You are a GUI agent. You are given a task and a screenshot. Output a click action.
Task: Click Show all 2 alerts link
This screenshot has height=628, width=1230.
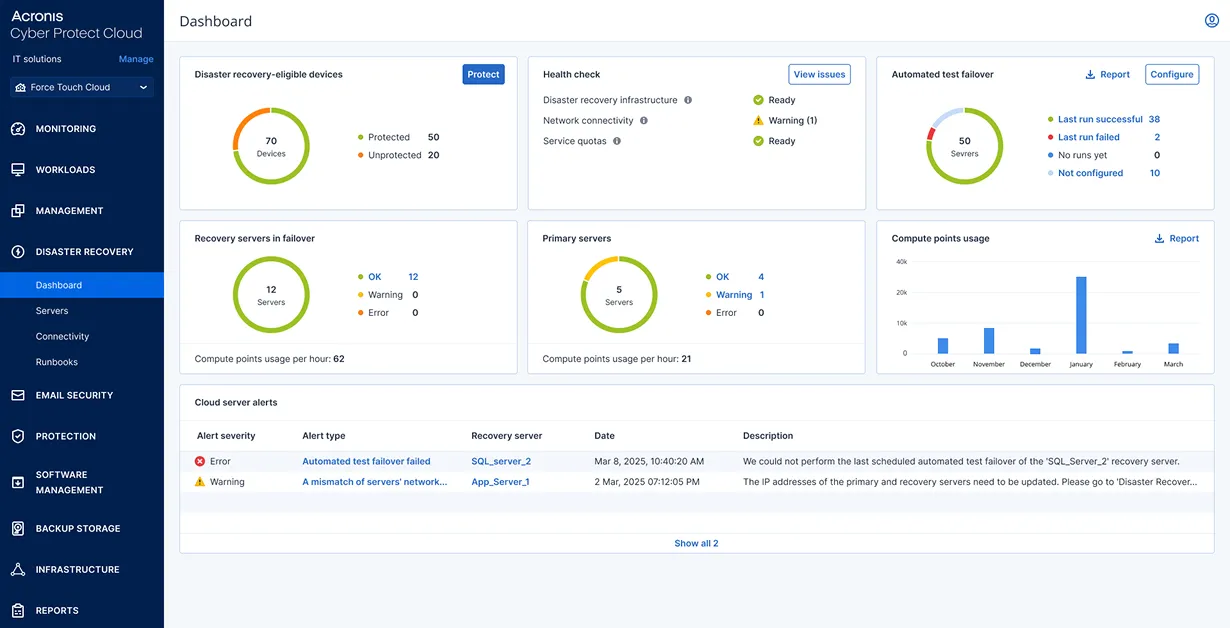coord(696,544)
